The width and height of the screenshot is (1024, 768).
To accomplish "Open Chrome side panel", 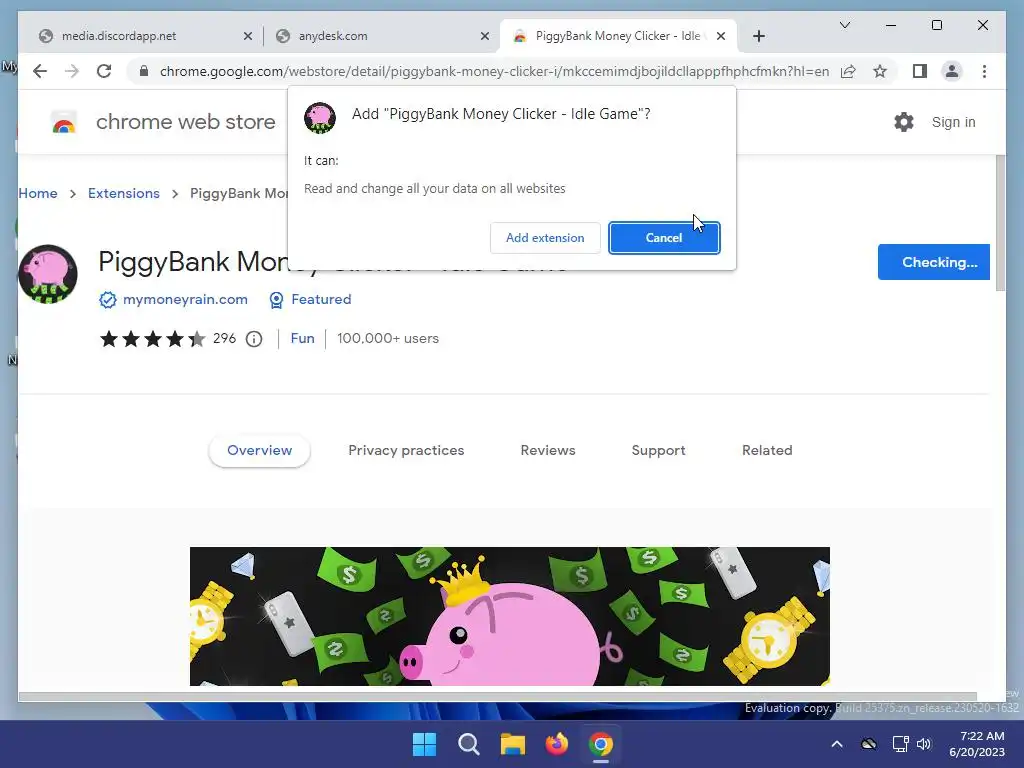I will point(920,71).
